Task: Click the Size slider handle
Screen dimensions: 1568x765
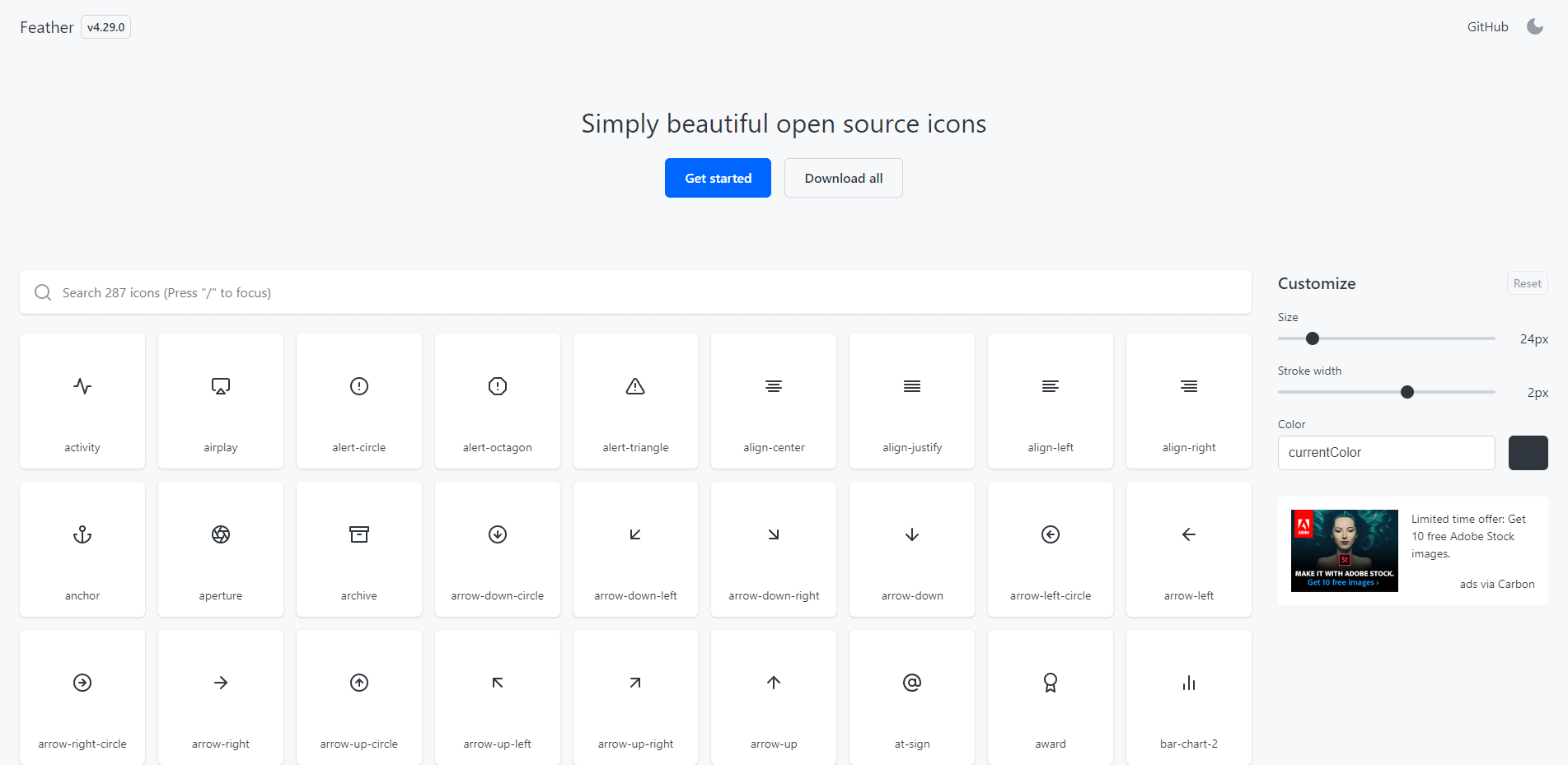Action: 1313,338
